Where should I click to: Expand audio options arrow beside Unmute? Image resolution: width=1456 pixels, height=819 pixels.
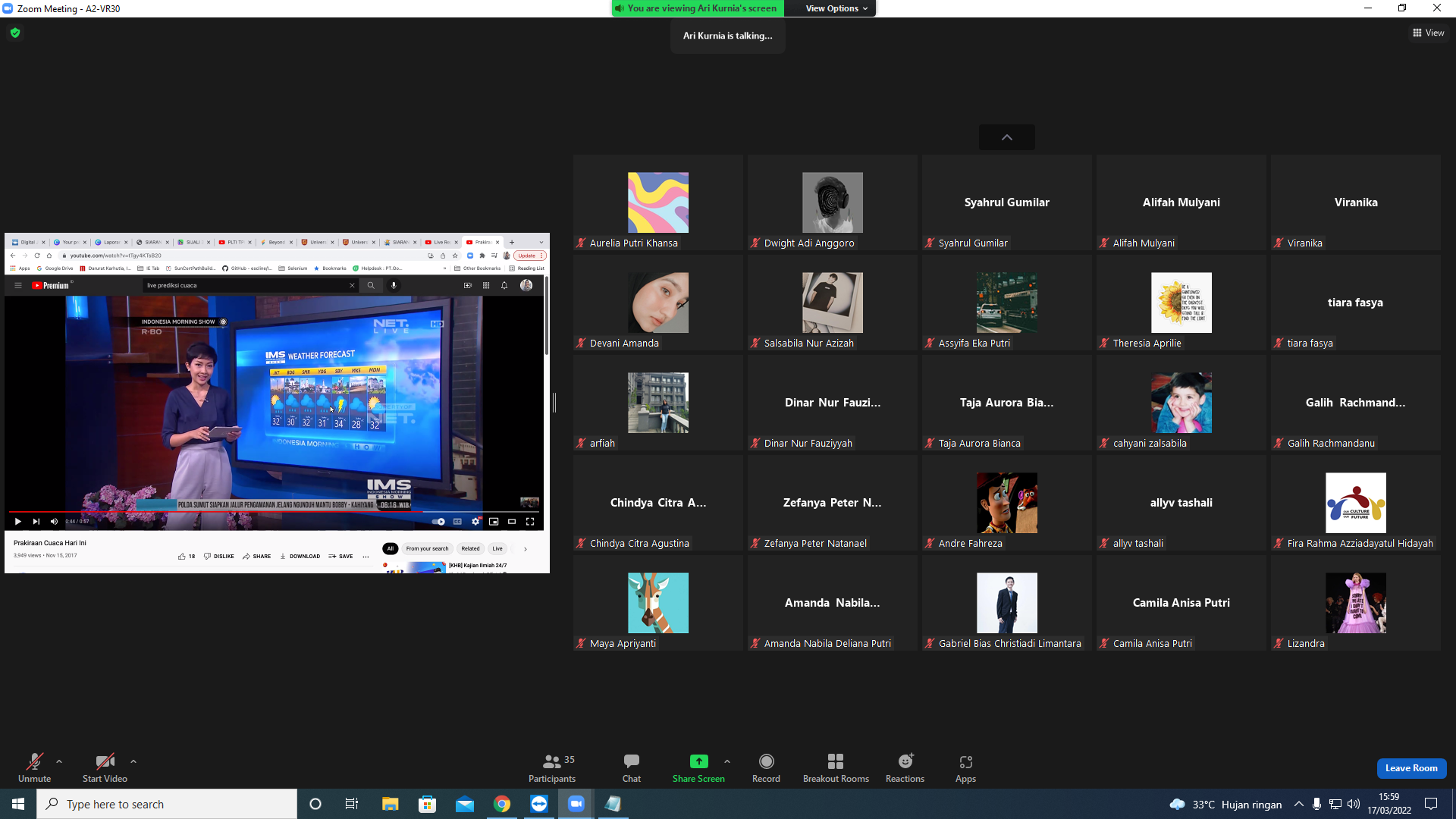[59, 761]
